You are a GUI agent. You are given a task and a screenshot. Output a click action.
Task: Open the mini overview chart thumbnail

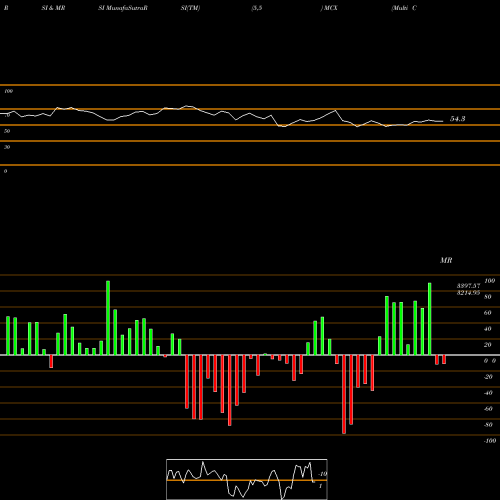pos(247,479)
